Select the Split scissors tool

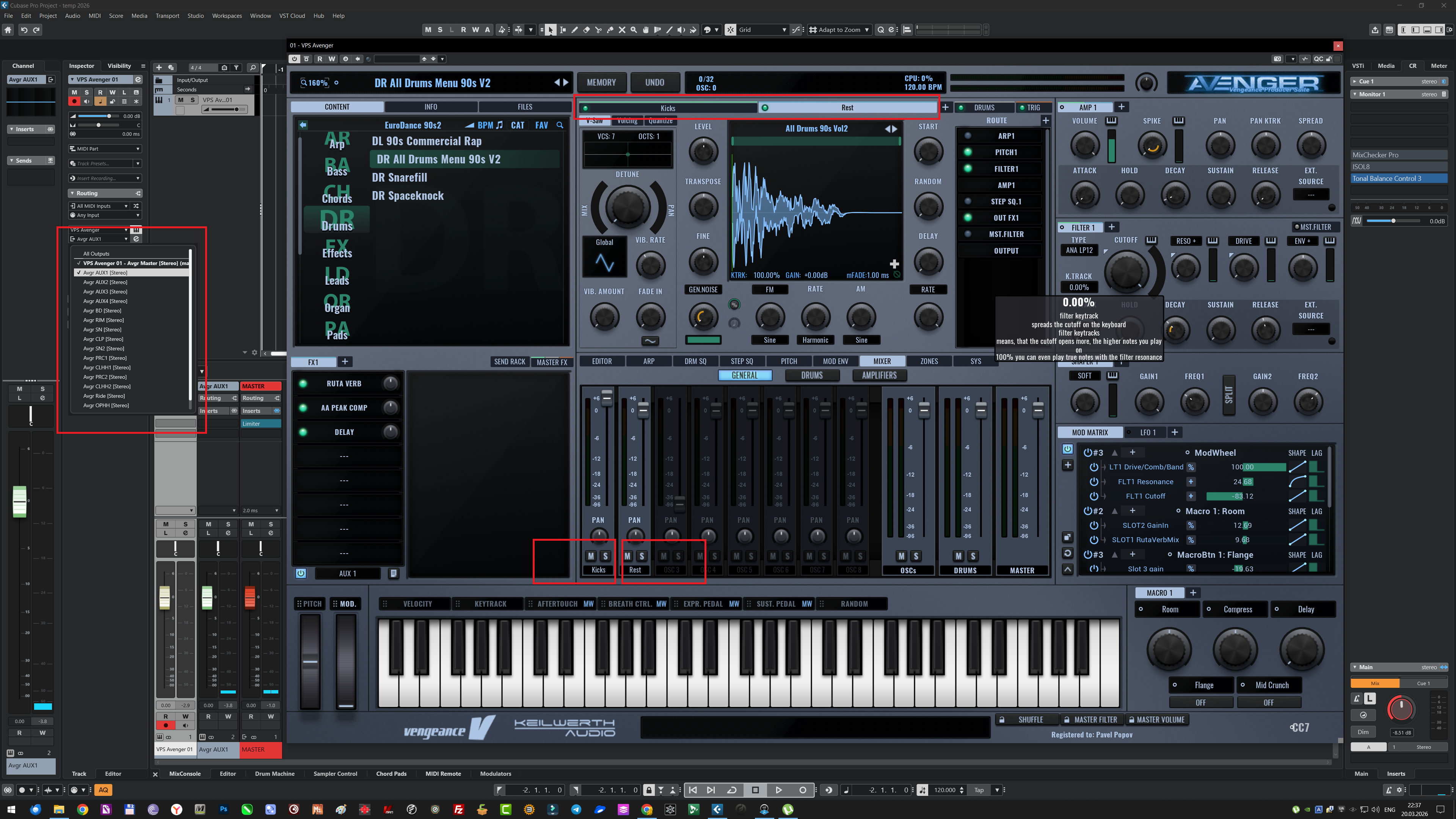click(x=598, y=30)
